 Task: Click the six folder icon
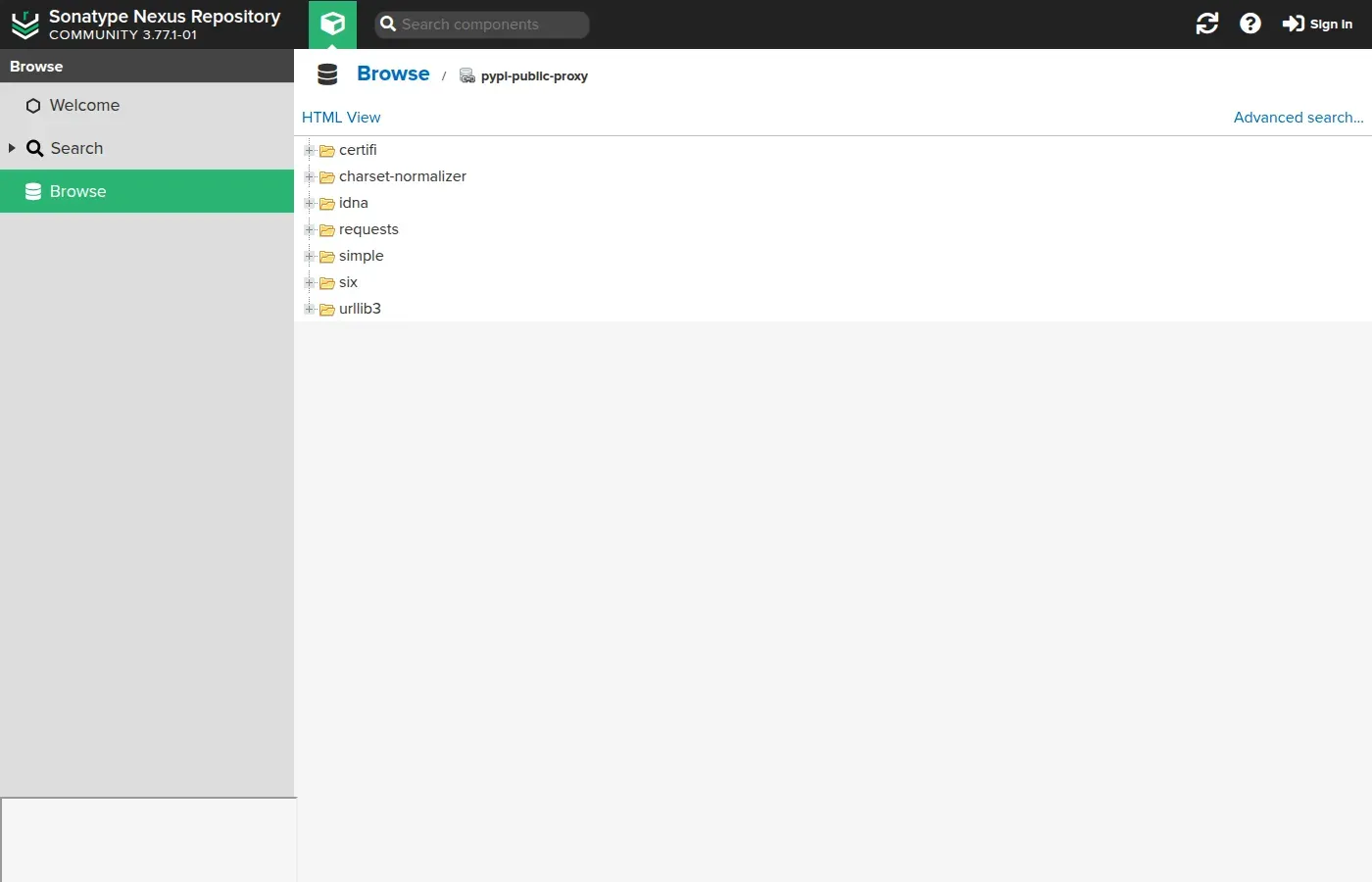point(327,283)
